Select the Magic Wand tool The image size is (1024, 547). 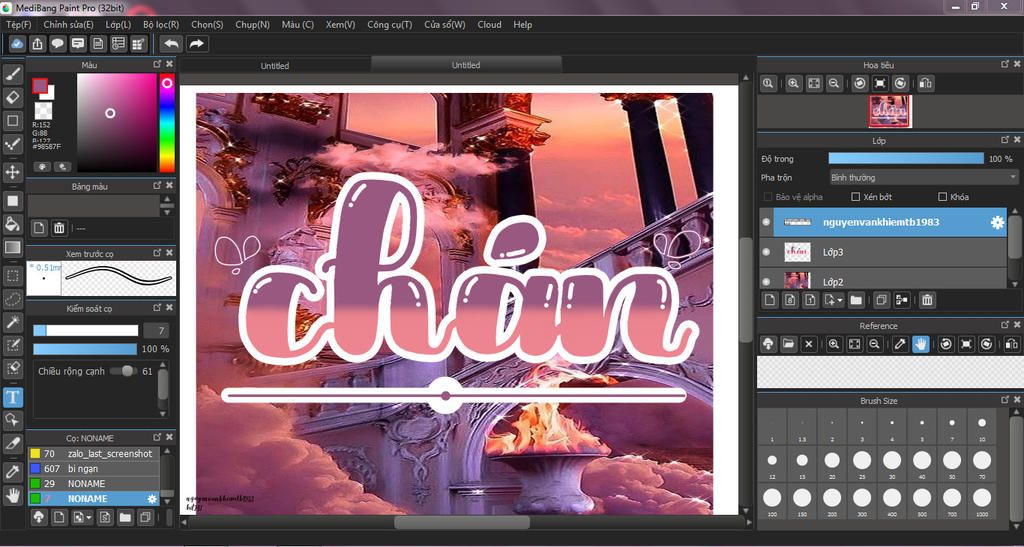tap(12, 322)
